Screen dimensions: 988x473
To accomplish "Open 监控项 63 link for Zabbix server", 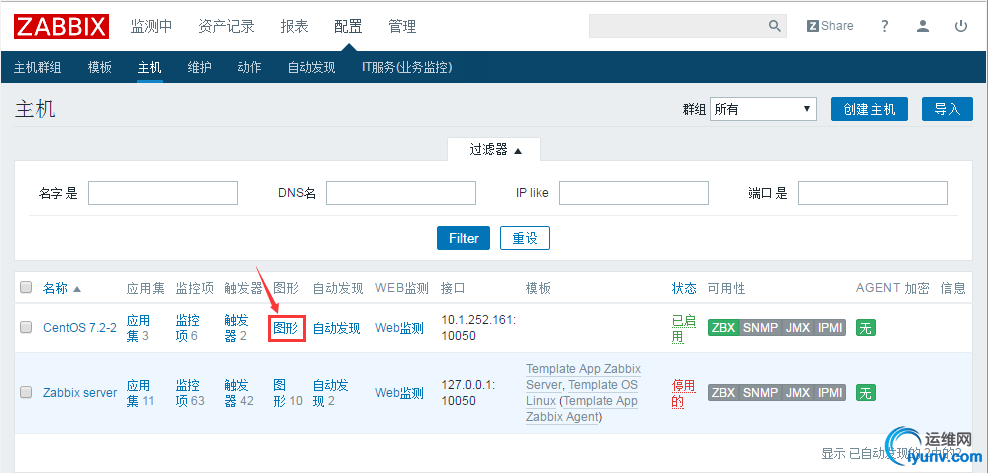I will (x=190, y=393).
